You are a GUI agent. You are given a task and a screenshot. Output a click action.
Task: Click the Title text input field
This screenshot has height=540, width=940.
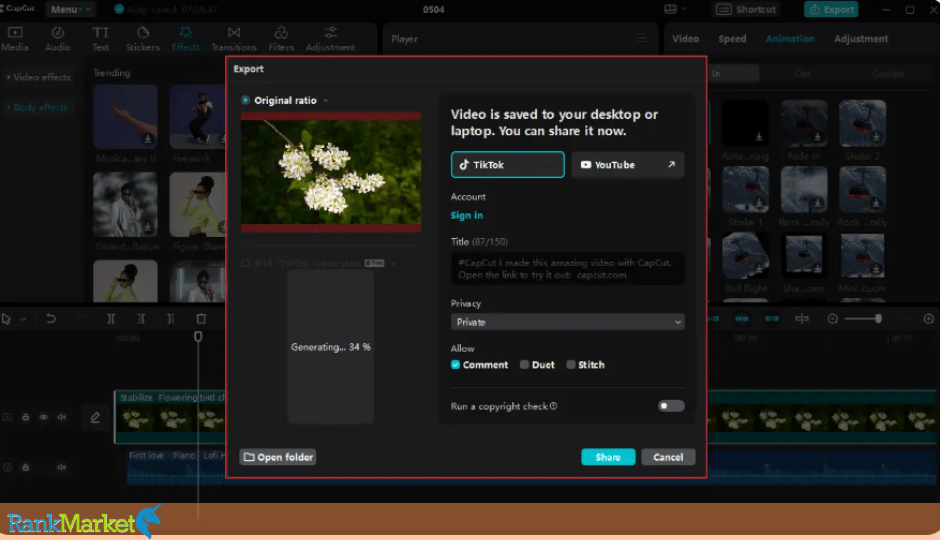click(x=567, y=269)
